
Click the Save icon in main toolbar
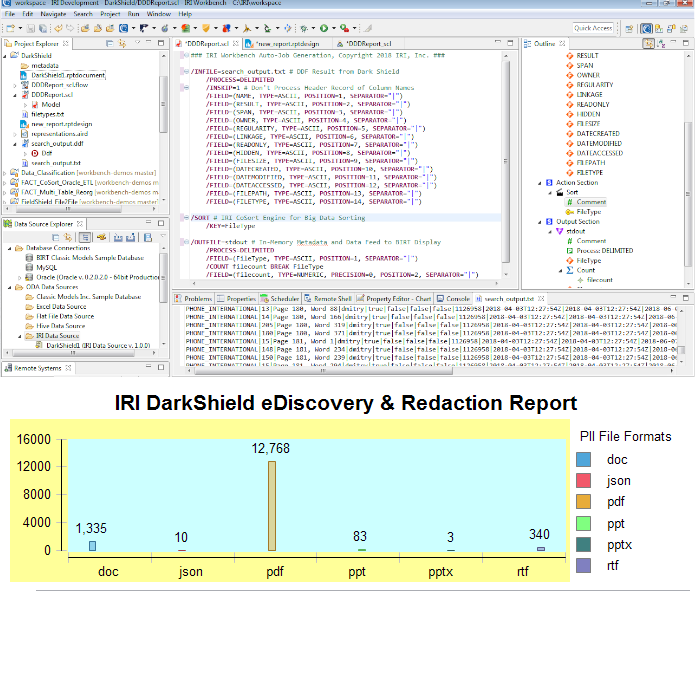[31, 28]
